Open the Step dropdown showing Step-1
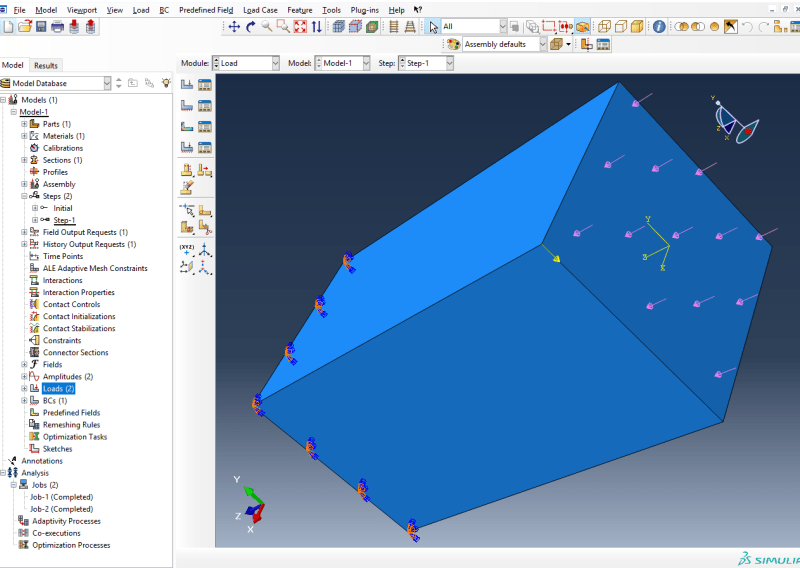800x568 pixels. pyautogui.click(x=426, y=63)
